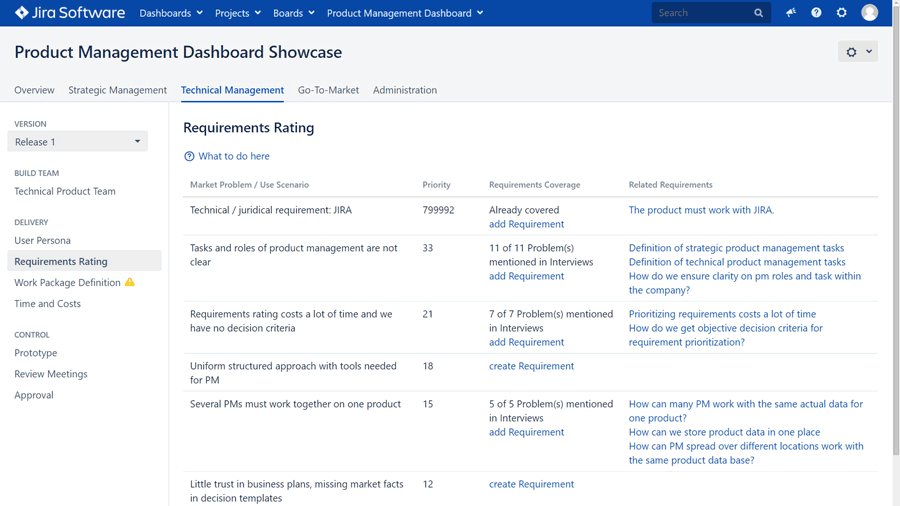Open the Release 1 version dropdown
Viewport: 900px width, 506px height.
77,142
